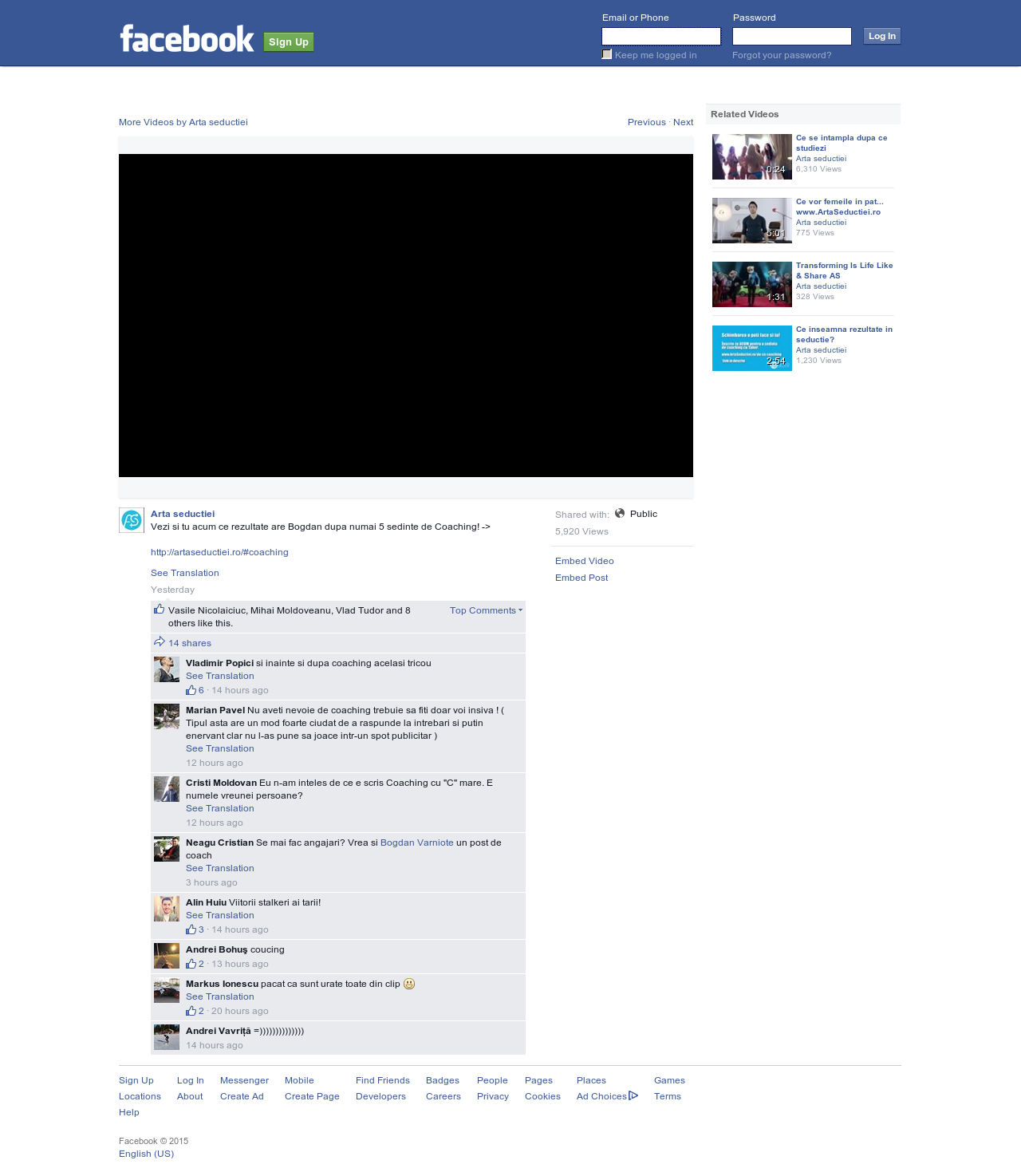
Task: Play the main black video player
Action: [x=406, y=315]
